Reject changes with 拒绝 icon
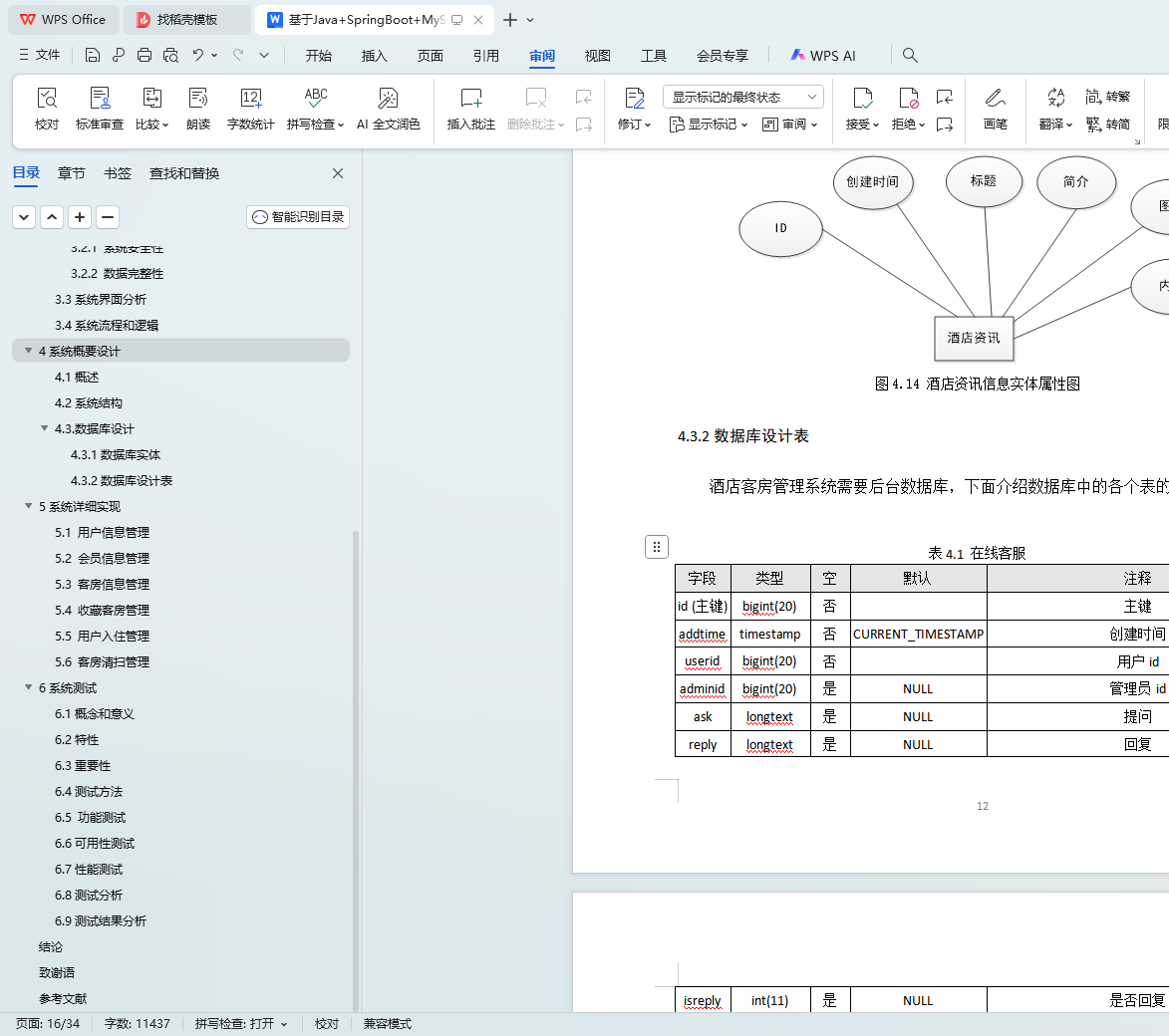This screenshot has width=1169, height=1036. pos(908,99)
